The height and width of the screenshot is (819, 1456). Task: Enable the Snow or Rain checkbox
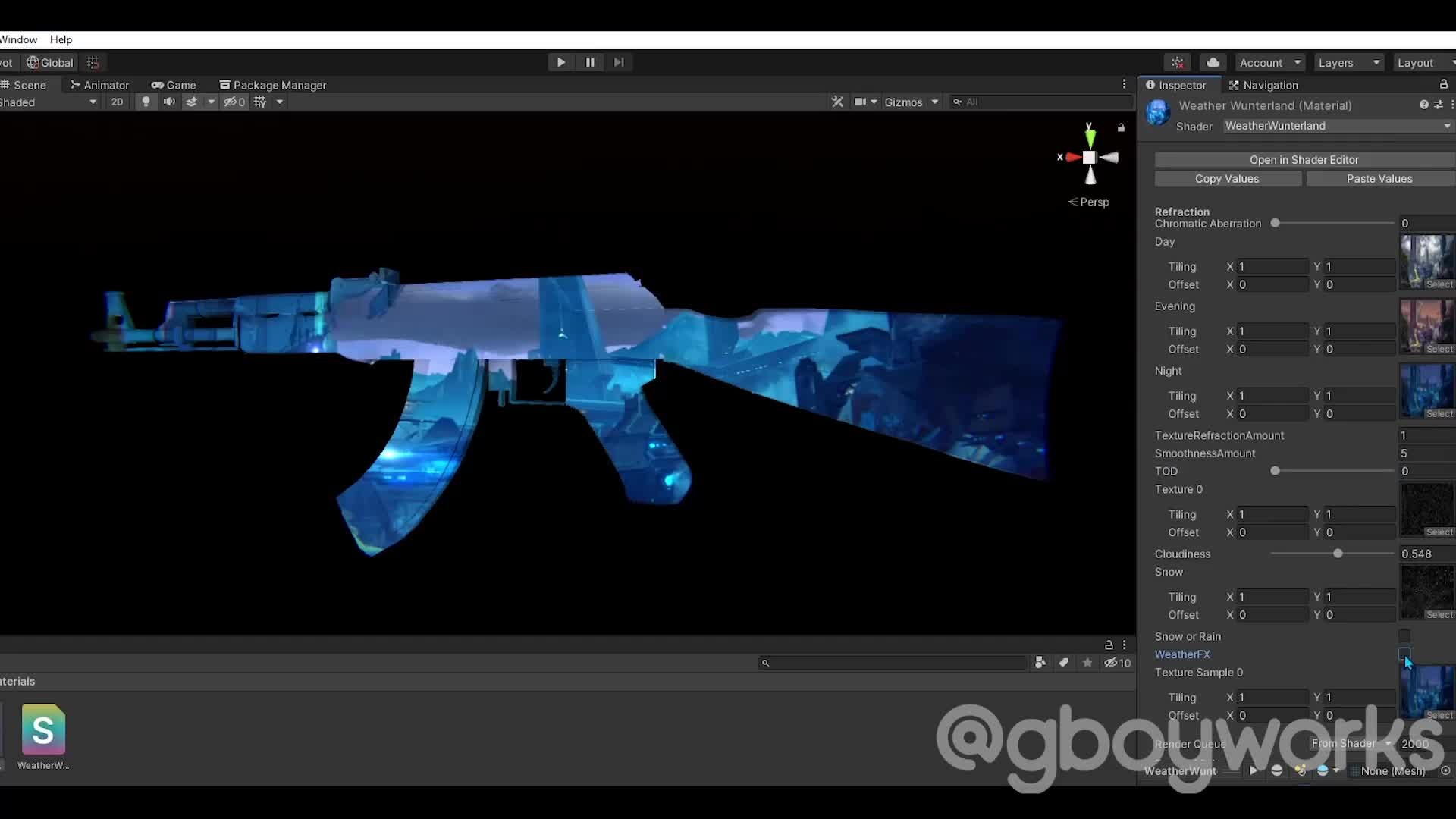(x=1404, y=636)
